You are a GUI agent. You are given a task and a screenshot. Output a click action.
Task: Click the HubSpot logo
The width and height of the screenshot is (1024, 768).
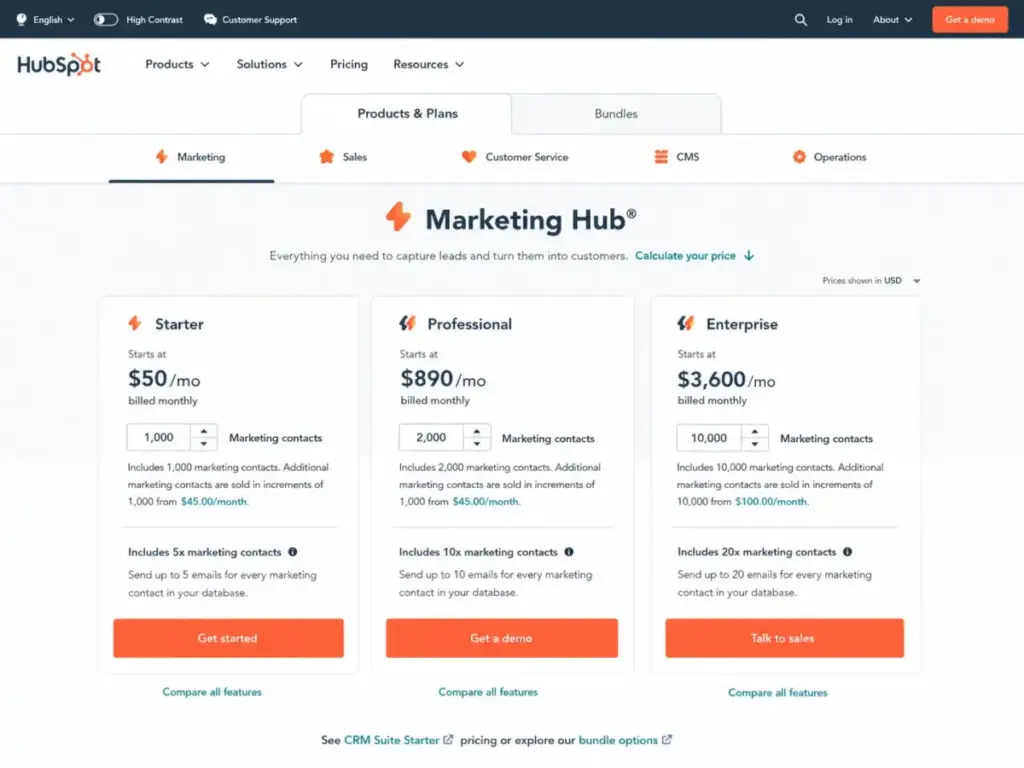[x=59, y=64]
